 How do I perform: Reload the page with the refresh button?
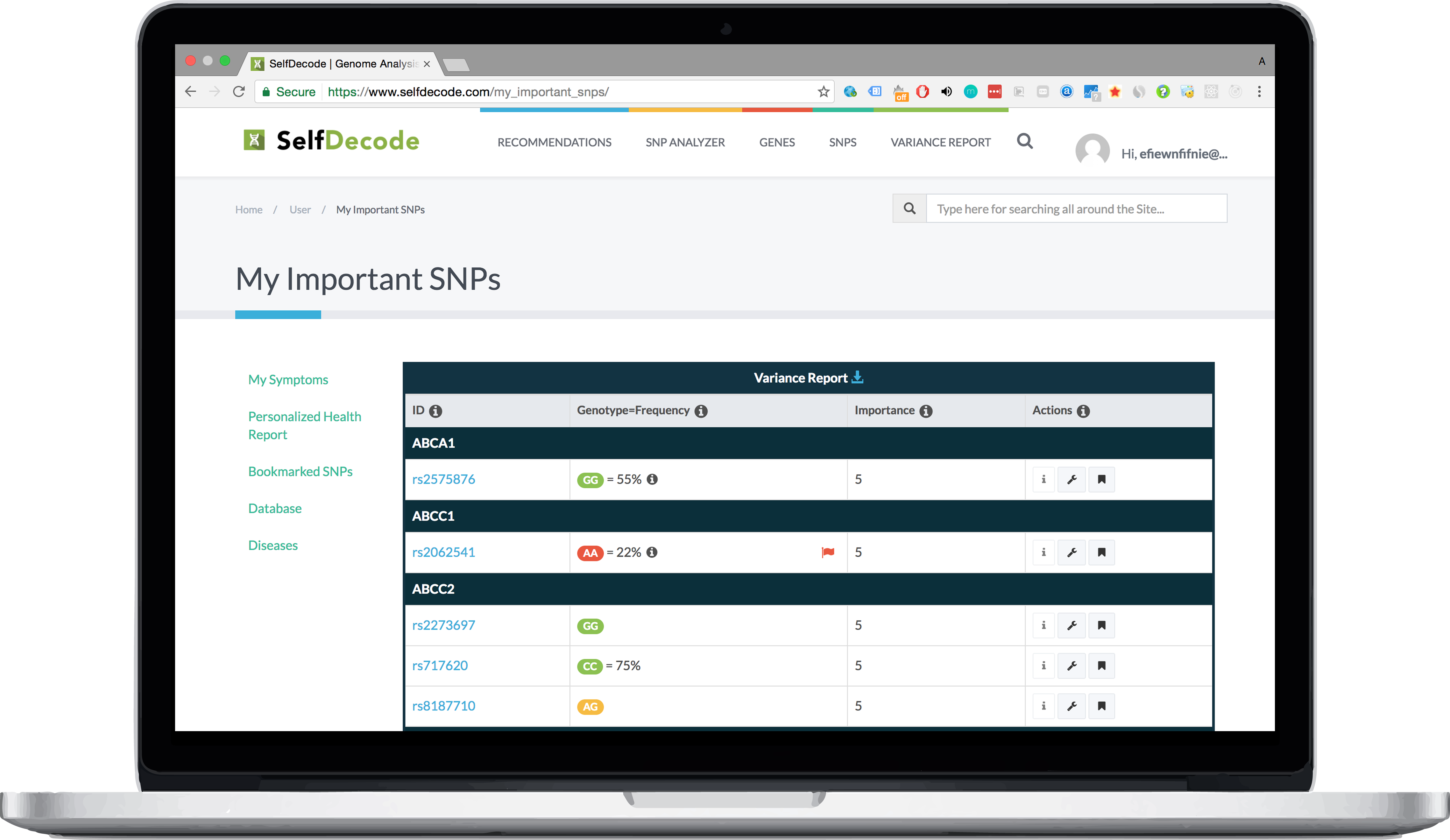coord(239,91)
